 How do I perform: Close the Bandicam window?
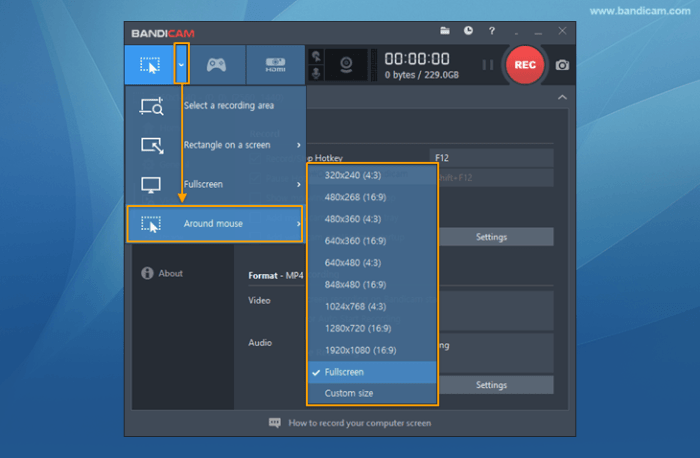562,31
